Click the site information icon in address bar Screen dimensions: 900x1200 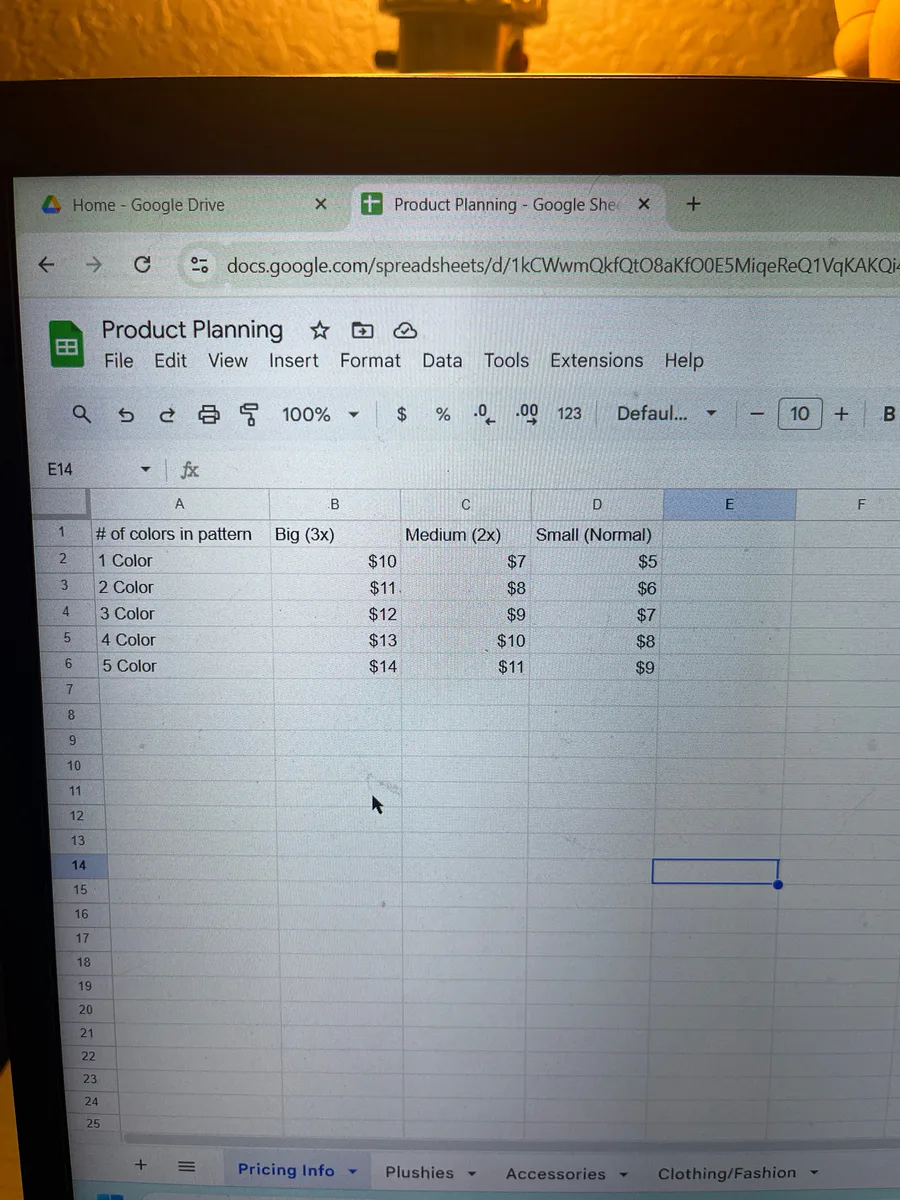coord(200,265)
